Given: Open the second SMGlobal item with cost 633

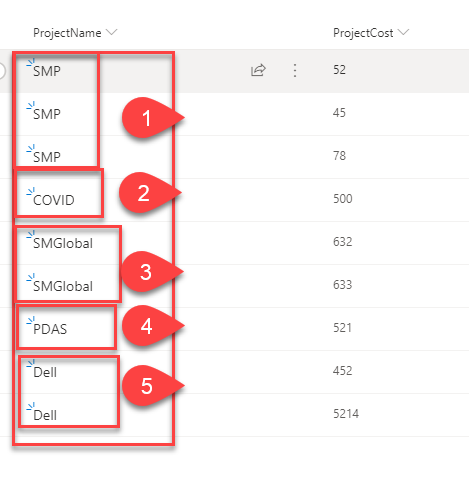Looking at the screenshot, I should click(63, 286).
